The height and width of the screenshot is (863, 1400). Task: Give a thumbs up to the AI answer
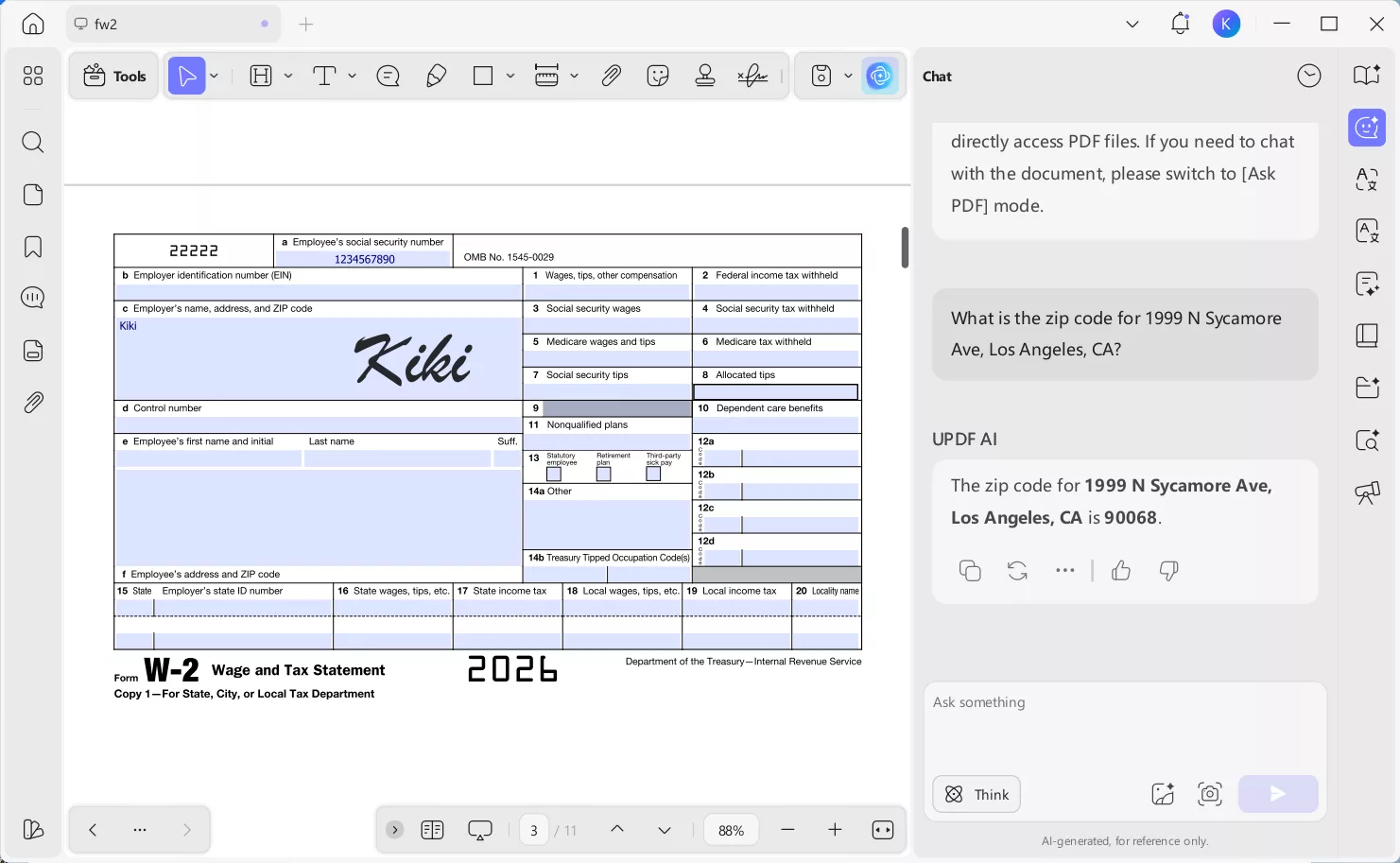(1121, 570)
